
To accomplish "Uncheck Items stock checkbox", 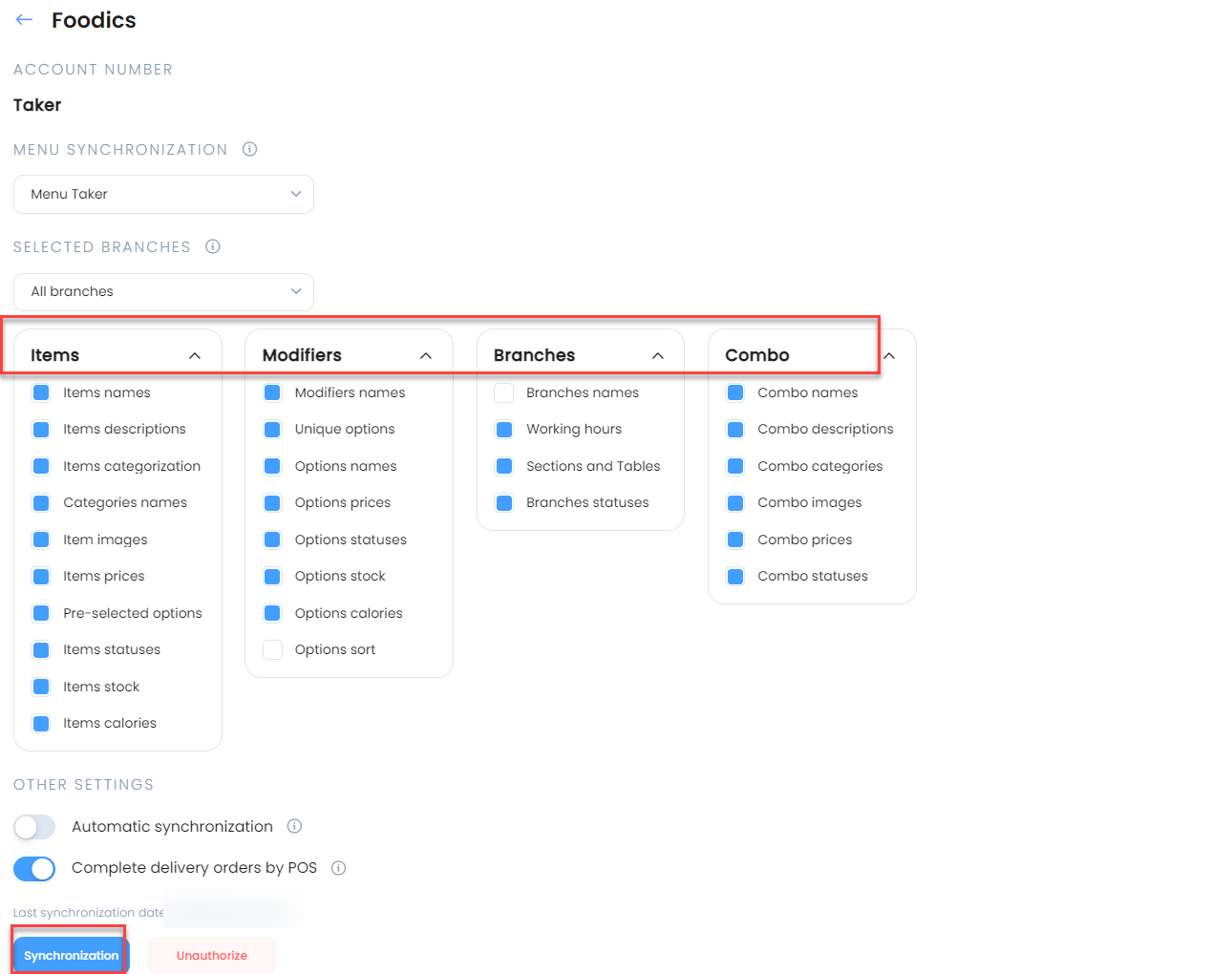I will tap(41, 687).
